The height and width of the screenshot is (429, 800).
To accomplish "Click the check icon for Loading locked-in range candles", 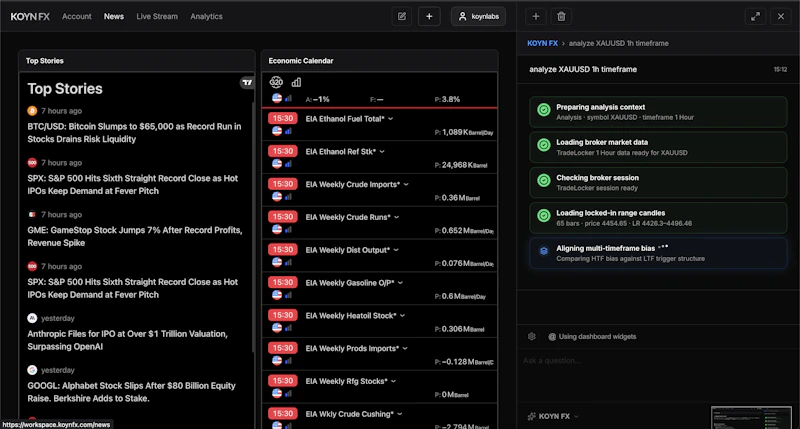I will (544, 215).
